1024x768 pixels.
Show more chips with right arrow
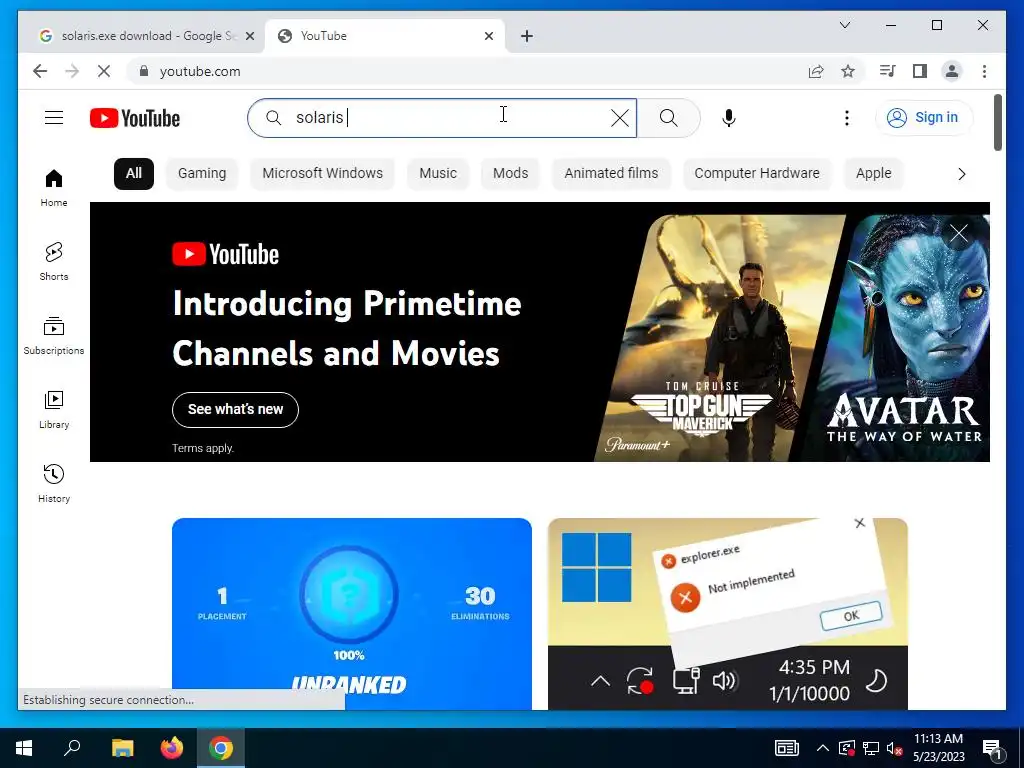961,174
